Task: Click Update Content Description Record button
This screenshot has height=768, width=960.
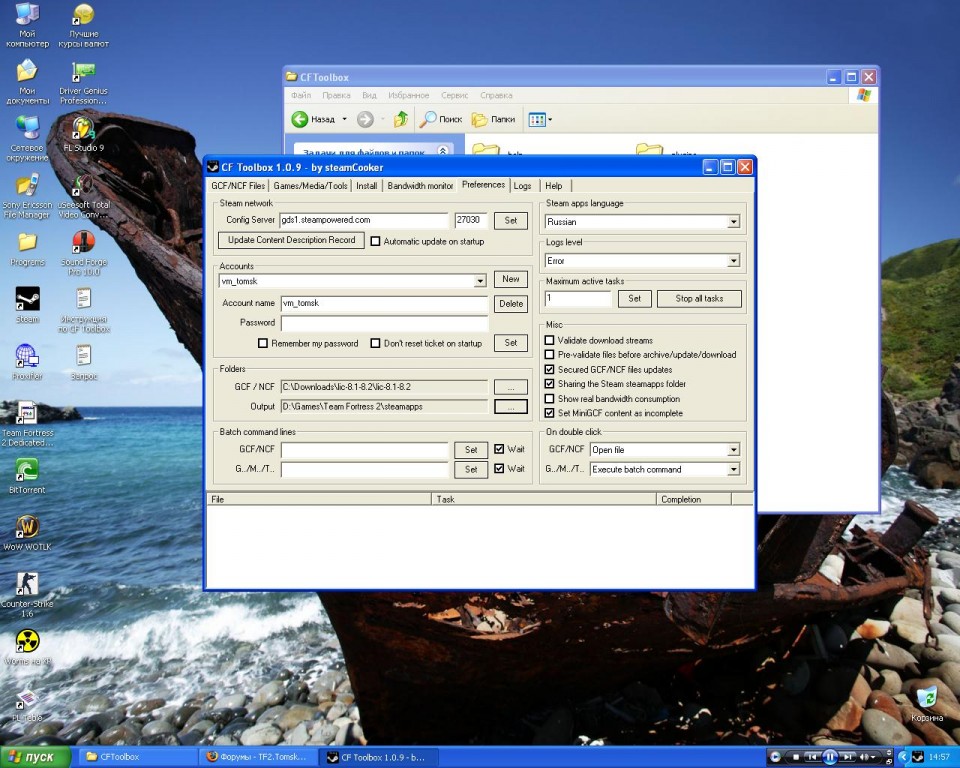Action: pos(291,240)
